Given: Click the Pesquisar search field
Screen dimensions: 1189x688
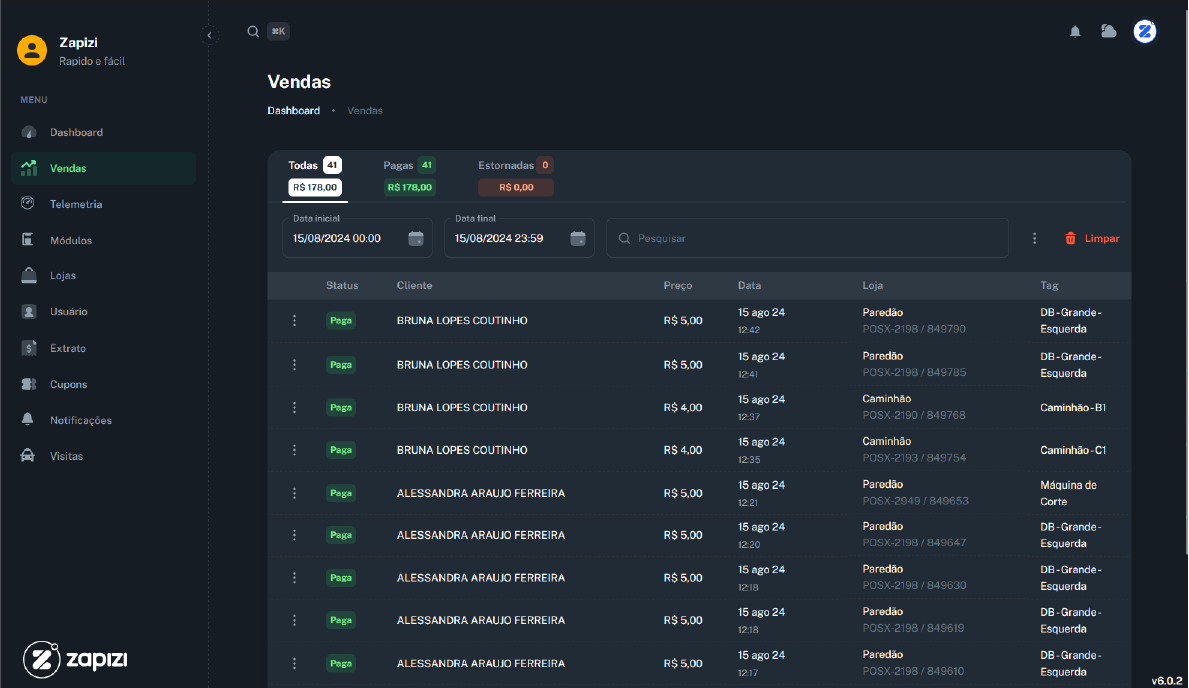Looking at the screenshot, I should 807,238.
